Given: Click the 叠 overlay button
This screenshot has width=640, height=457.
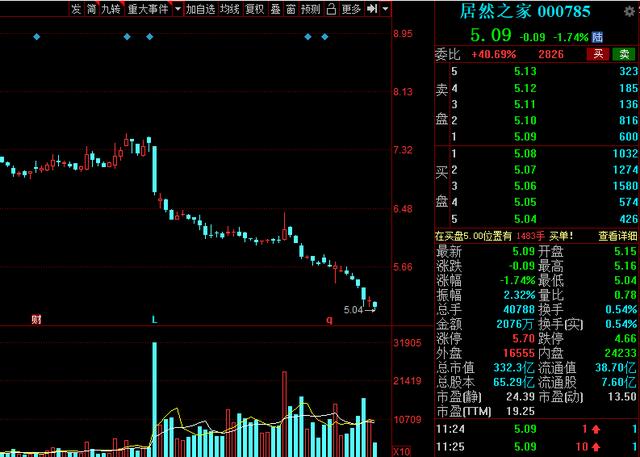Looking at the screenshot, I should point(276,9).
